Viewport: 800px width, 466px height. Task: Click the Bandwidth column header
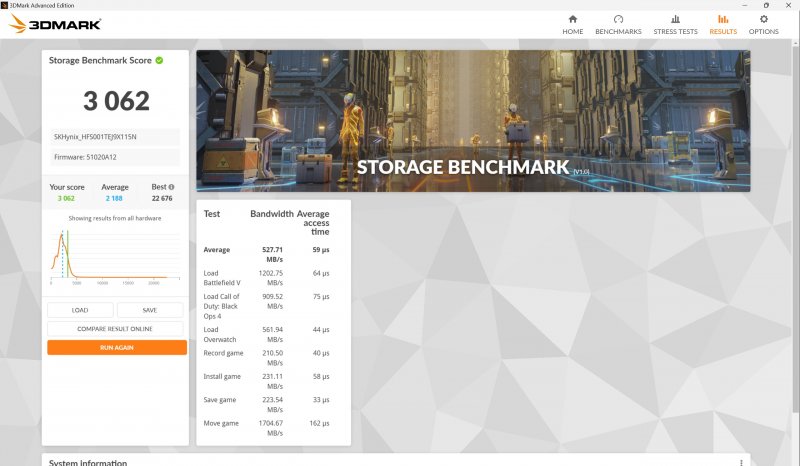coord(271,214)
